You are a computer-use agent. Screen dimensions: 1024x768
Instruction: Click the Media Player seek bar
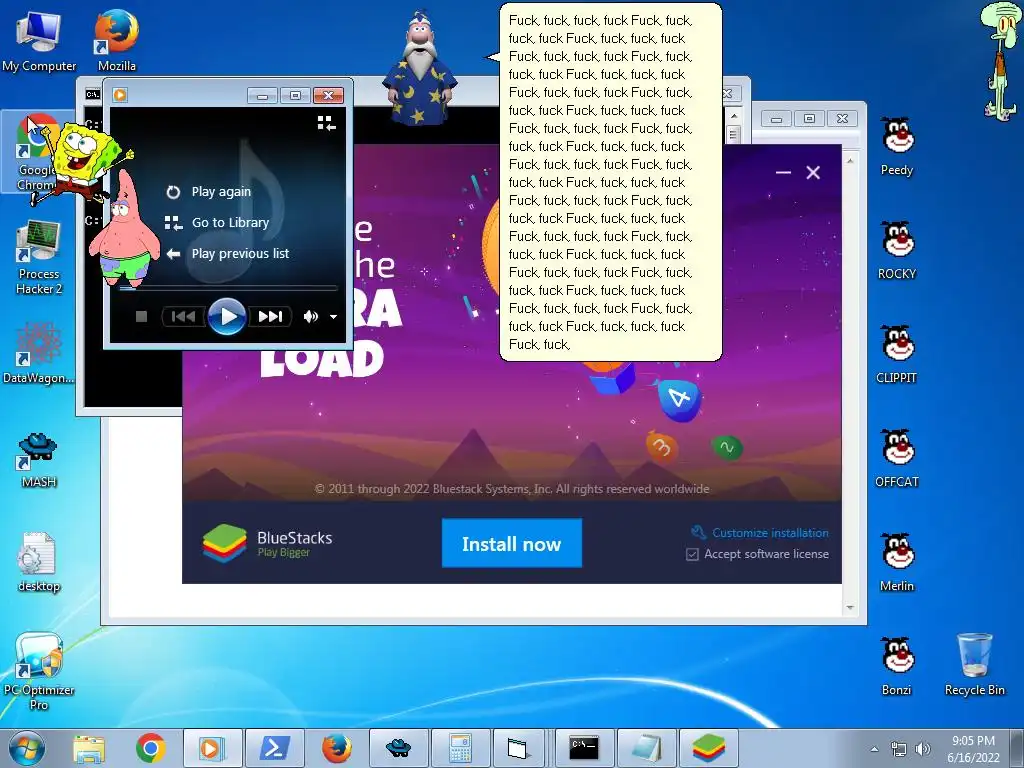click(x=228, y=287)
